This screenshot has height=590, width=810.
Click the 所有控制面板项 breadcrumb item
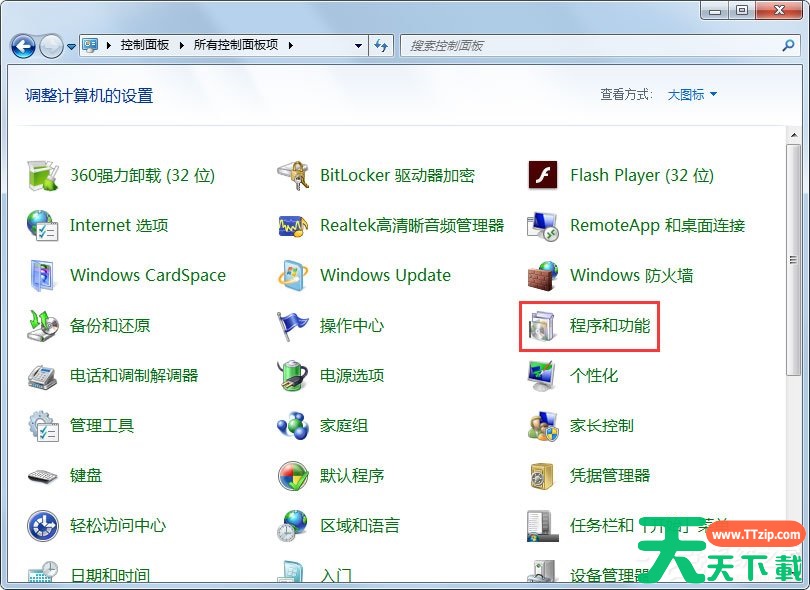tap(236, 46)
